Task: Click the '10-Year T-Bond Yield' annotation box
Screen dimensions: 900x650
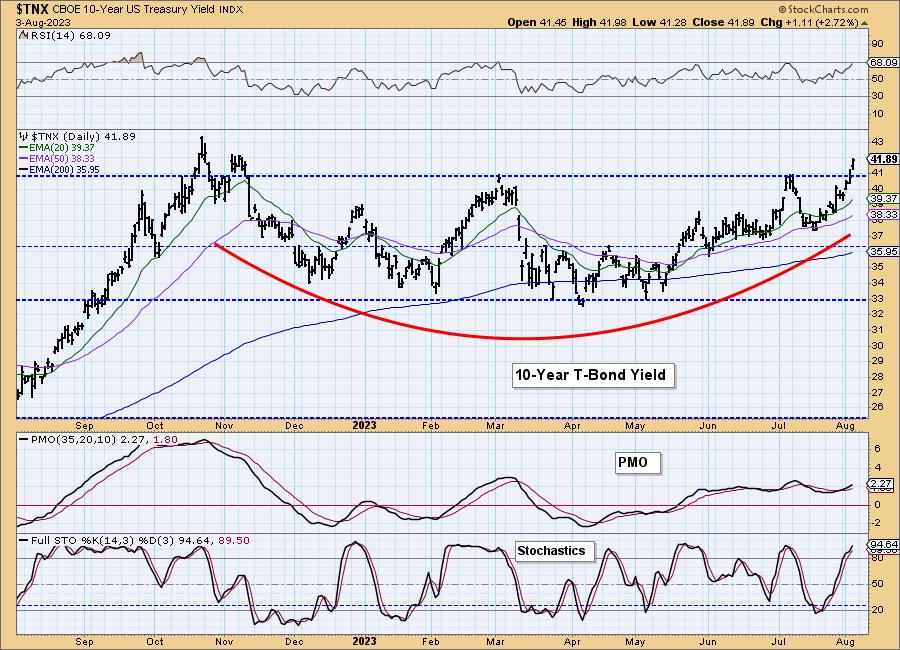Action: [x=593, y=376]
